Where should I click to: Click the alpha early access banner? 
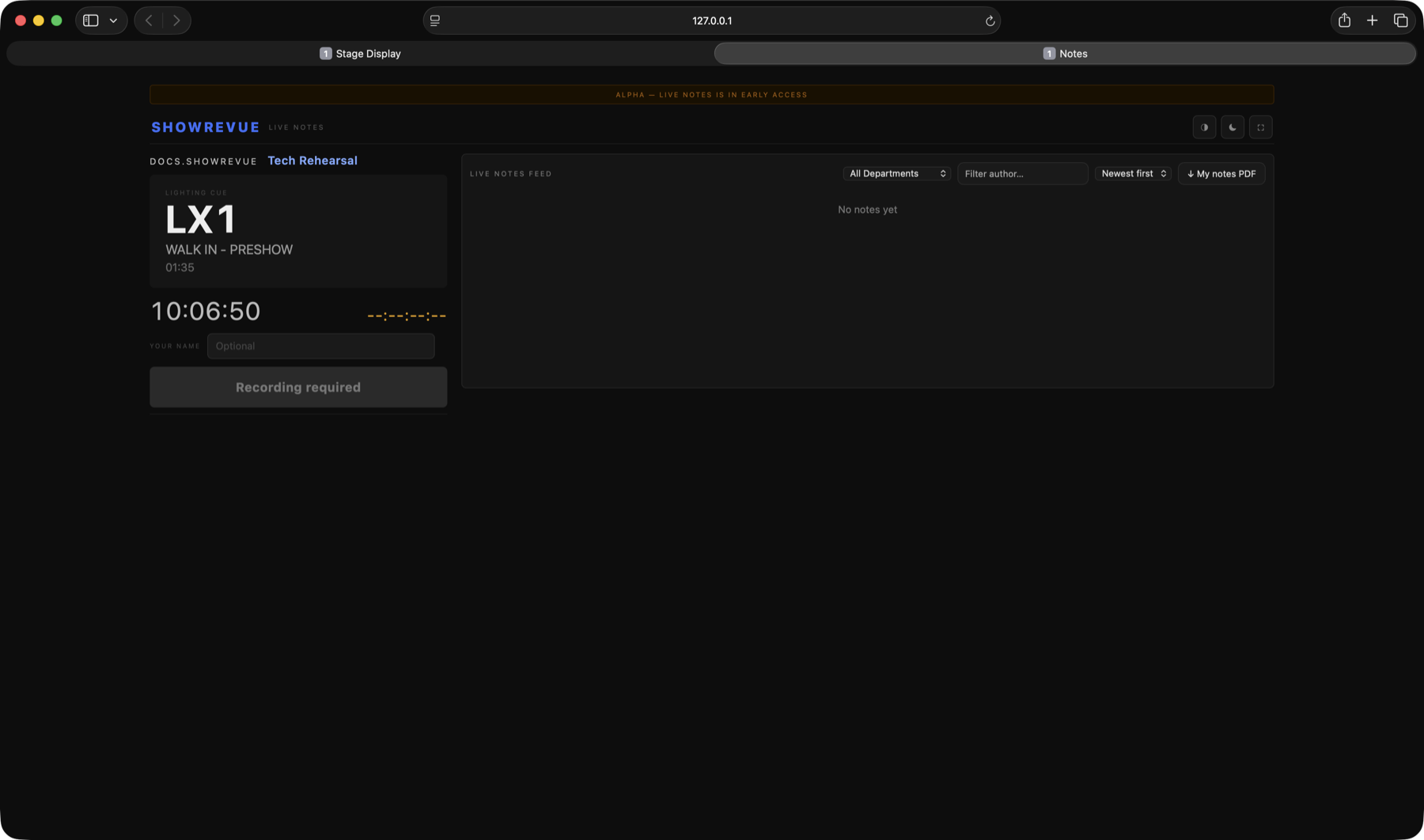click(x=711, y=94)
